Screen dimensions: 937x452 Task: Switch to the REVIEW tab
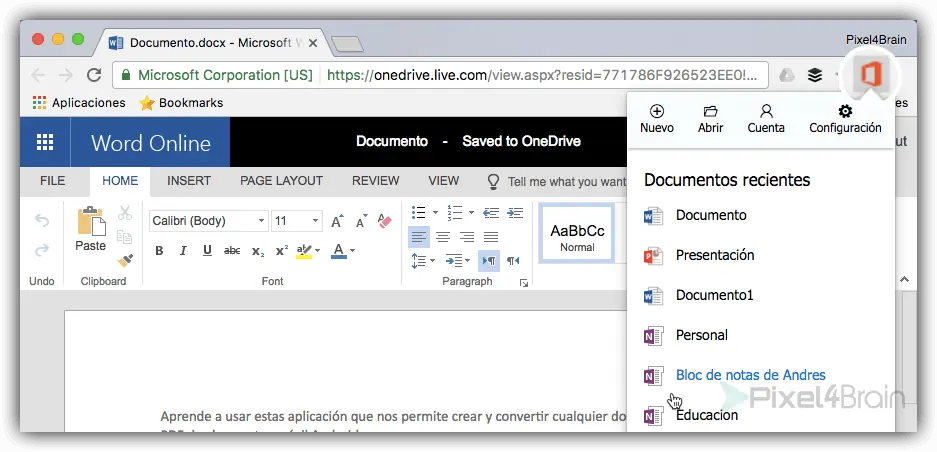[375, 181]
